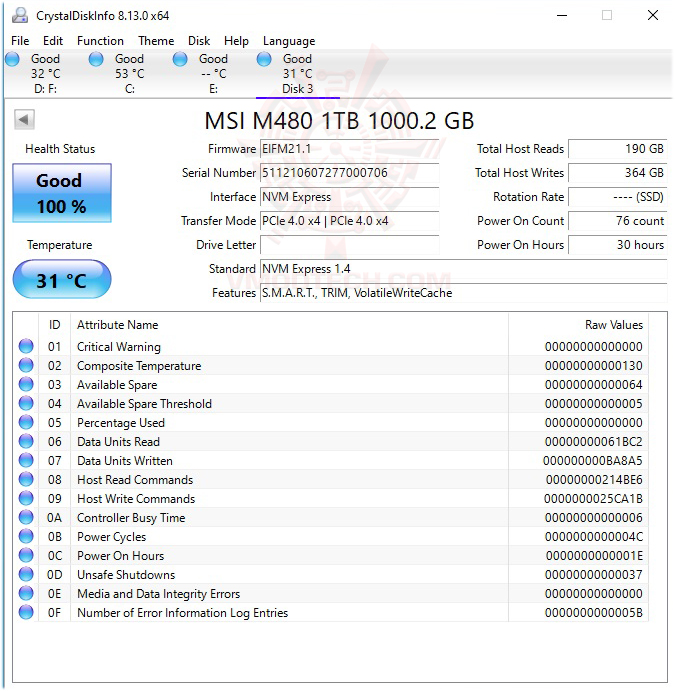The image size is (675, 691).
Task: Click the Features field
Action: click(x=464, y=293)
